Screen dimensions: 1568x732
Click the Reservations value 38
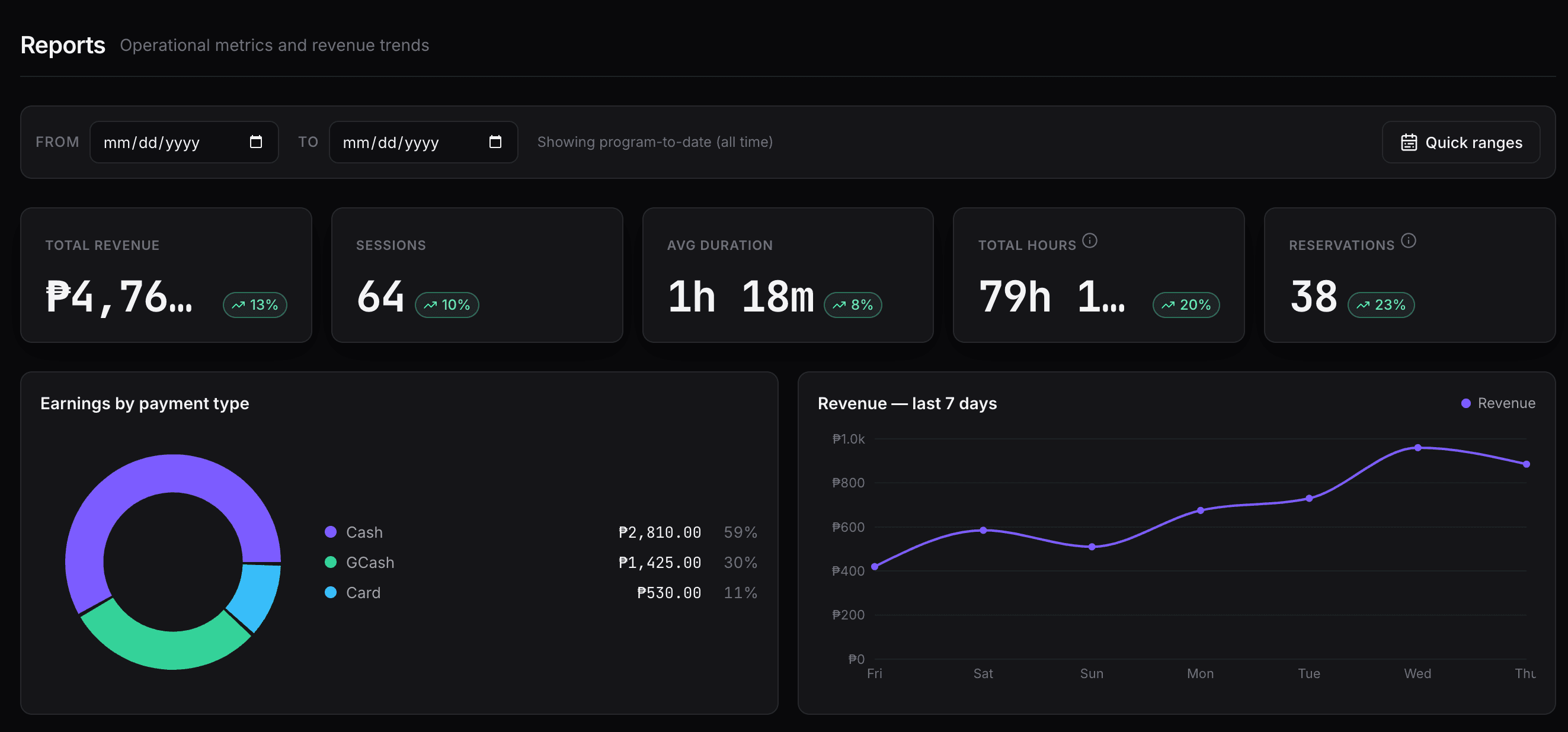(x=1314, y=297)
